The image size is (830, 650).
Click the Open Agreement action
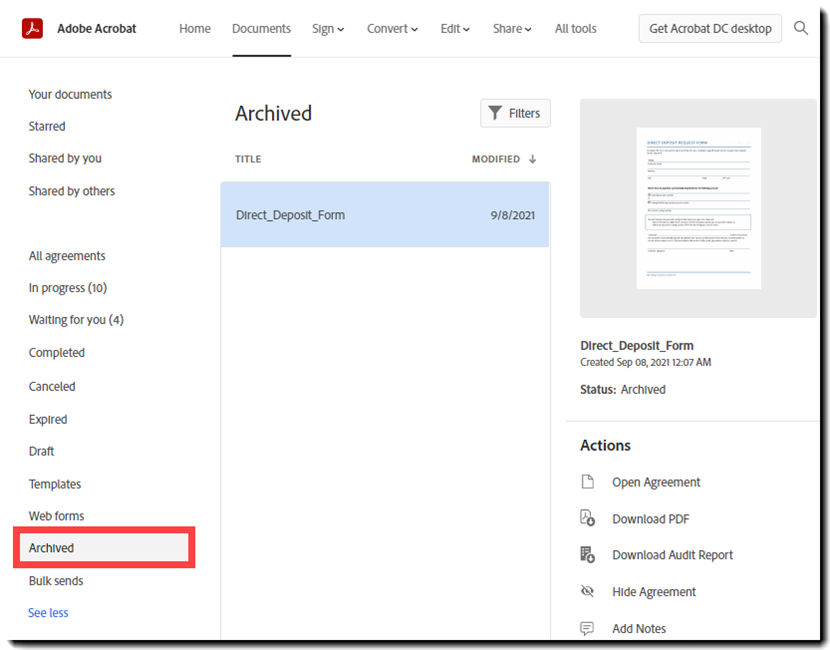click(x=656, y=482)
